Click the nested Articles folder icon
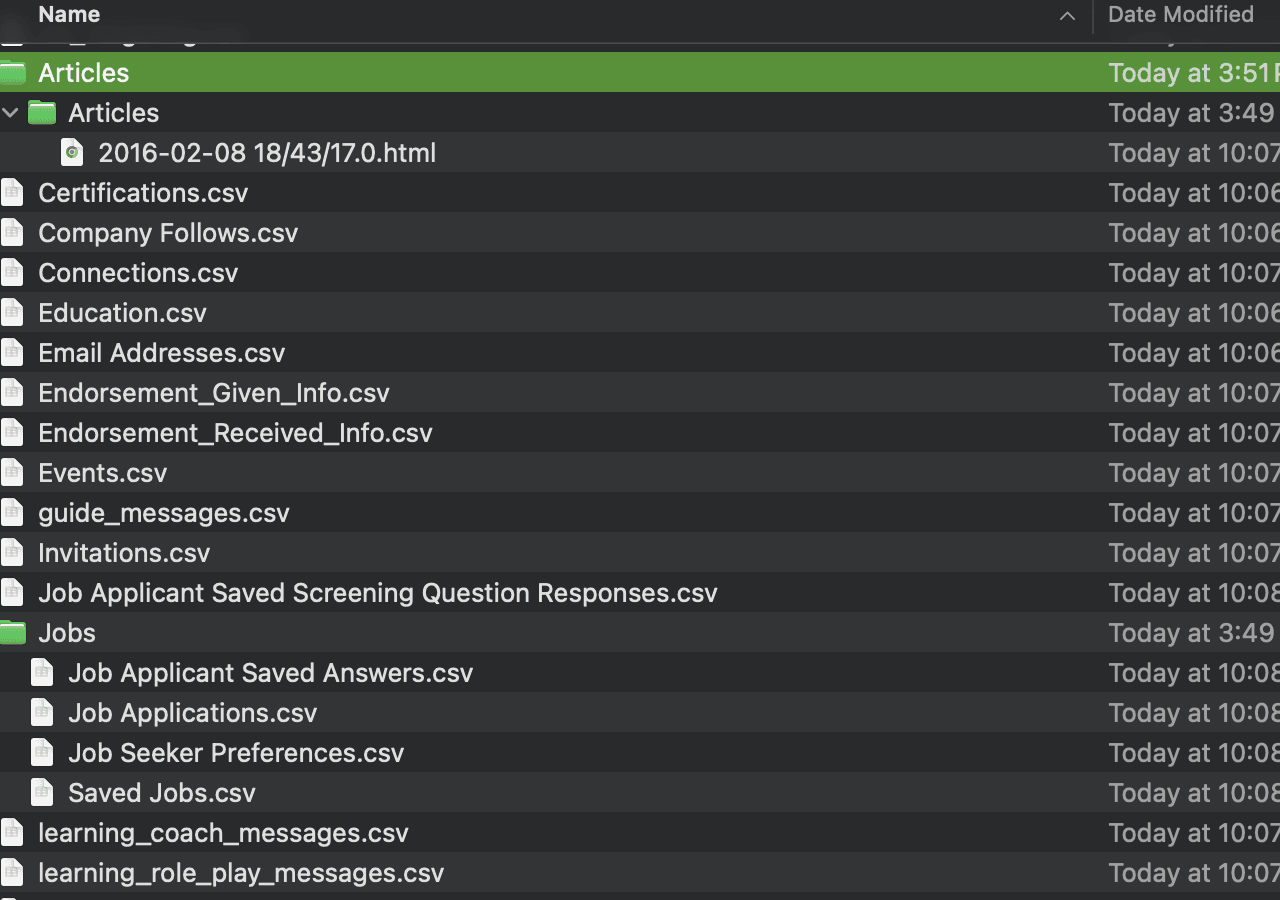The height and width of the screenshot is (900, 1280). (x=42, y=113)
